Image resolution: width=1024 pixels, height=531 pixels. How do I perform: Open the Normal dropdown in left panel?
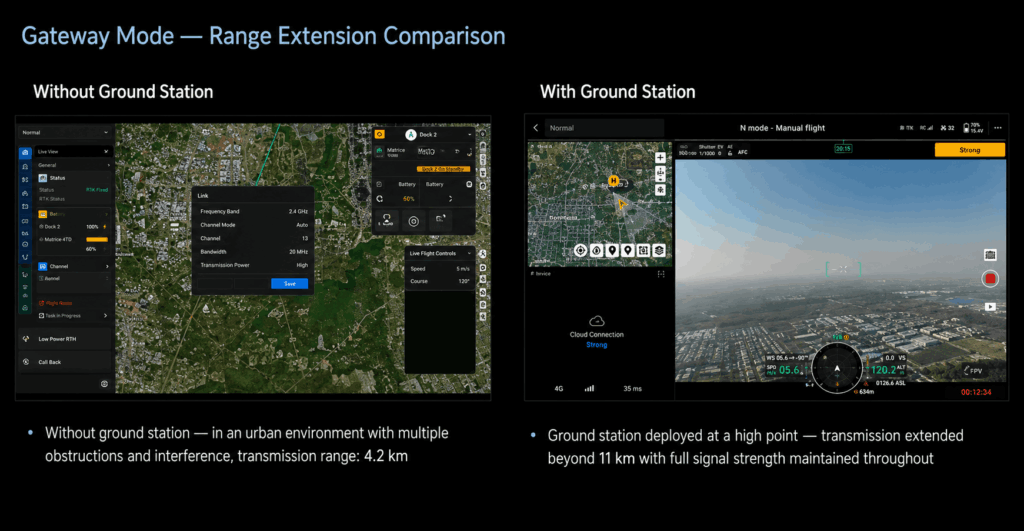(x=65, y=133)
